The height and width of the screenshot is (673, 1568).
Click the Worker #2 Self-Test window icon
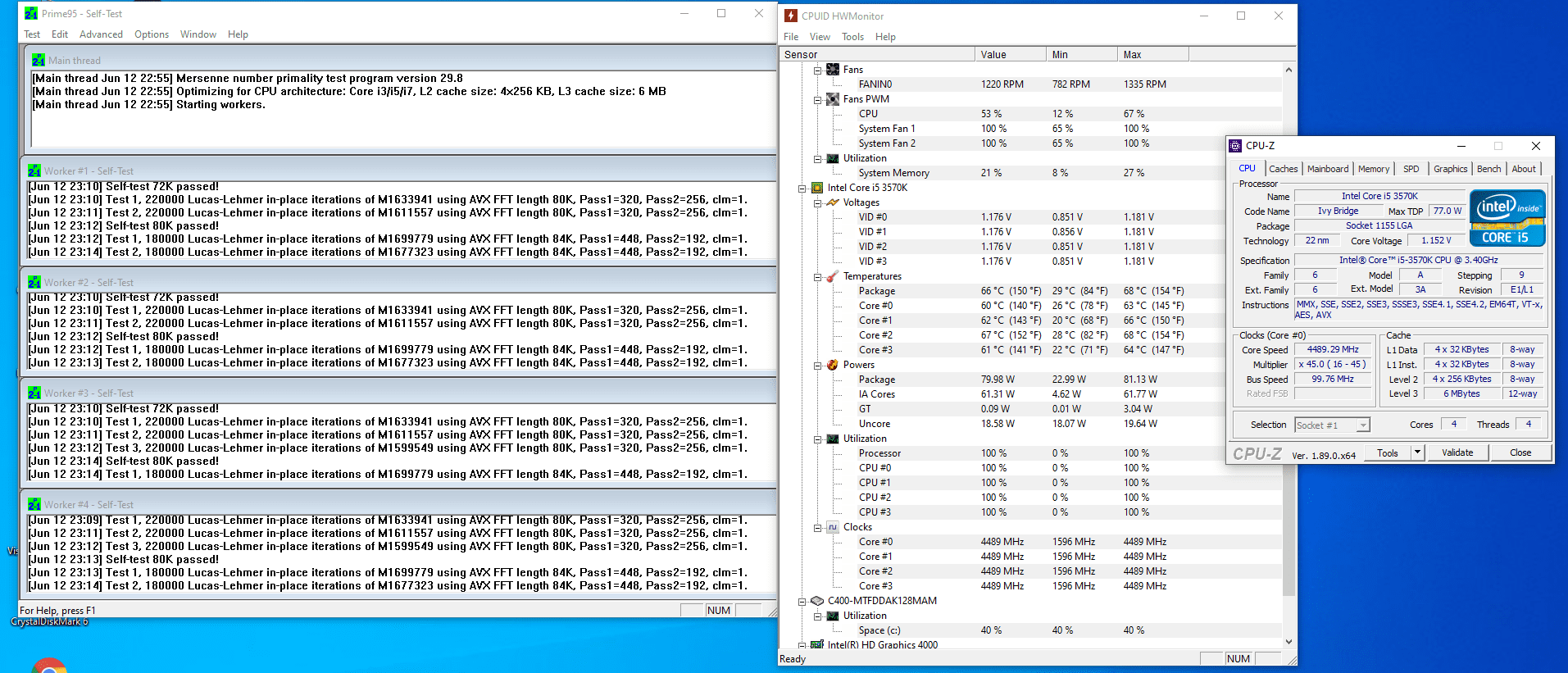34,282
